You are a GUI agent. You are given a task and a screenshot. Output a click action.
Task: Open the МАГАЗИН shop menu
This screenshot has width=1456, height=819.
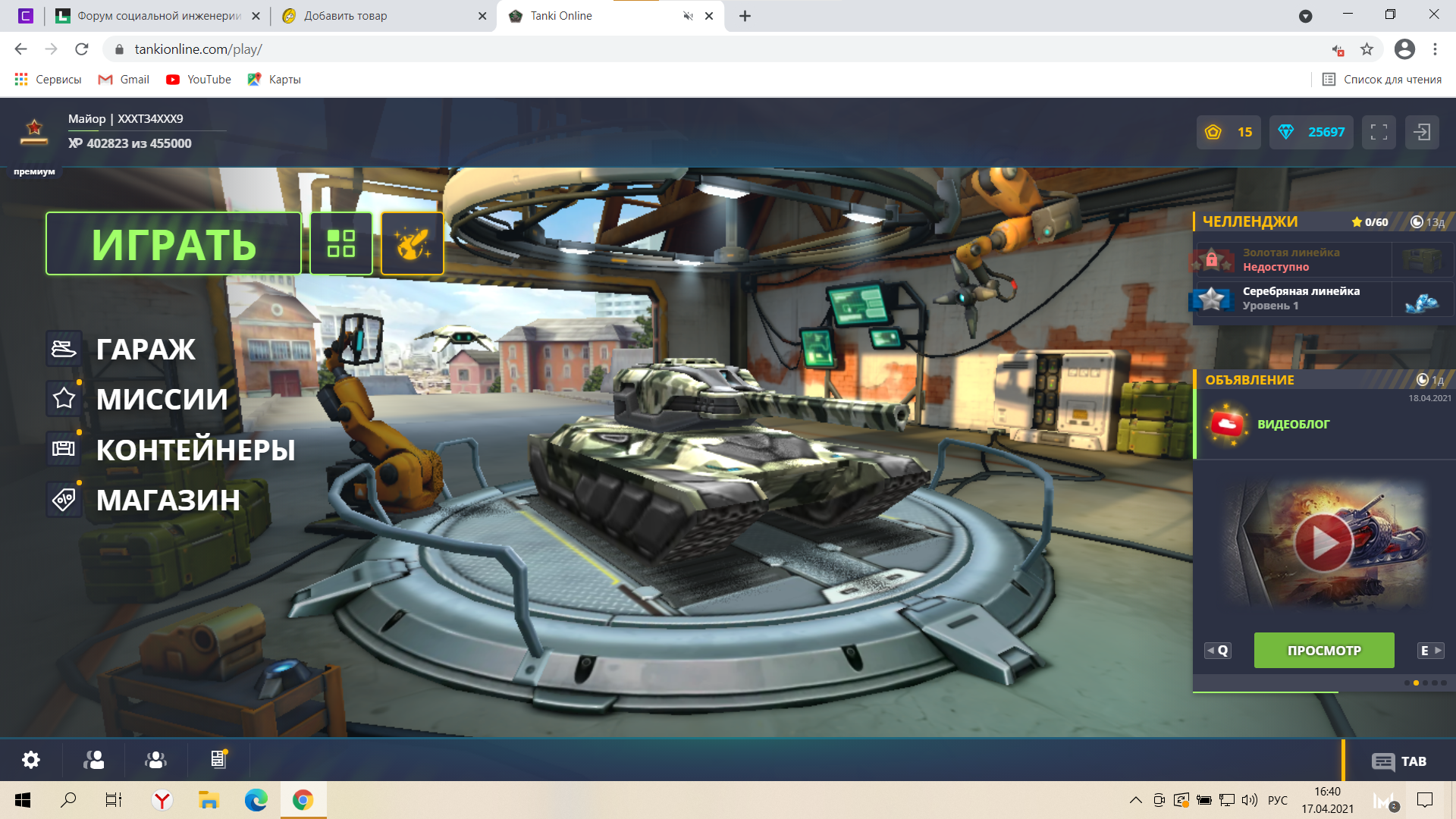coord(168,500)
